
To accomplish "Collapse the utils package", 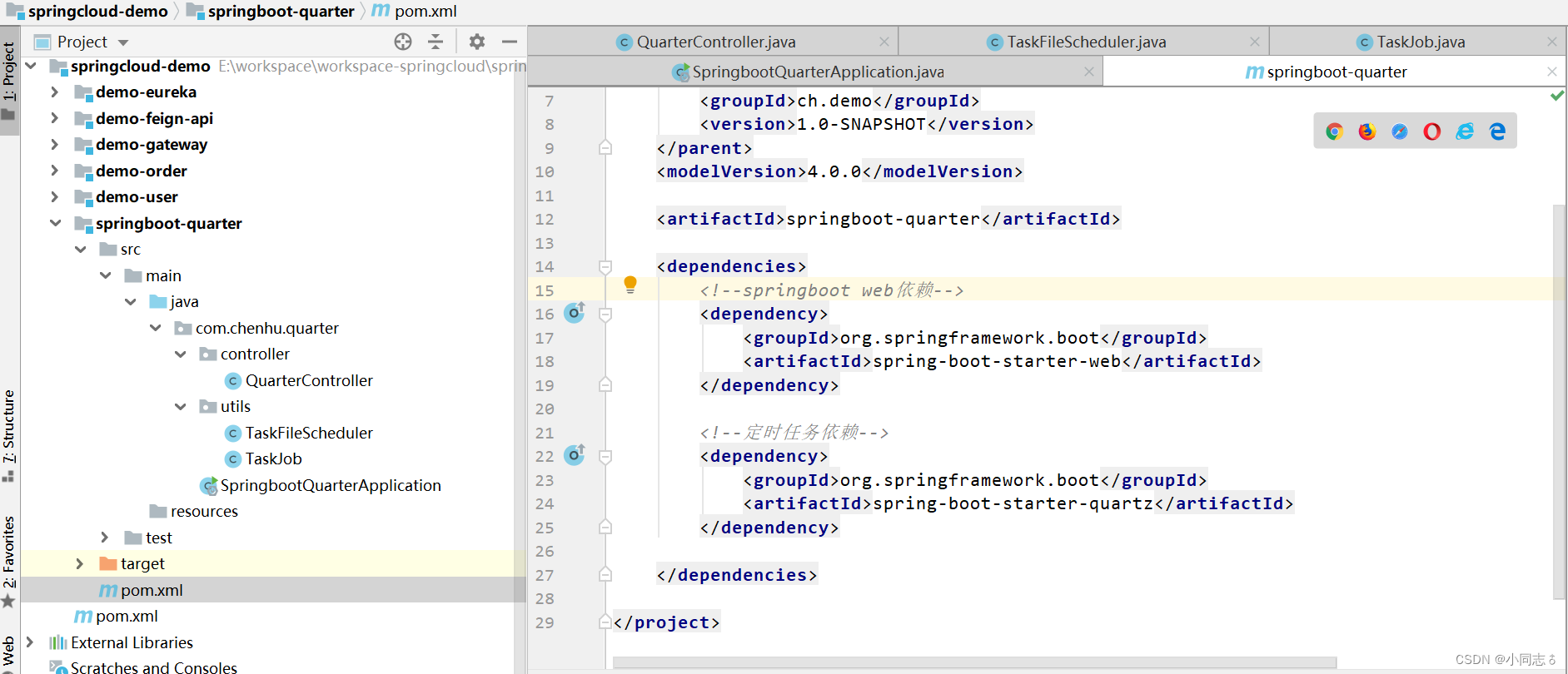I will coord(180,406).
